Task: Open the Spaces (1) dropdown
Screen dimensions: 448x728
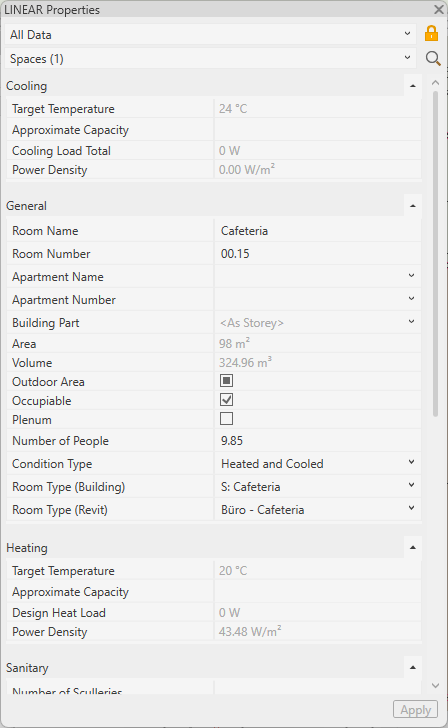Action: click(x=210, y=58)
